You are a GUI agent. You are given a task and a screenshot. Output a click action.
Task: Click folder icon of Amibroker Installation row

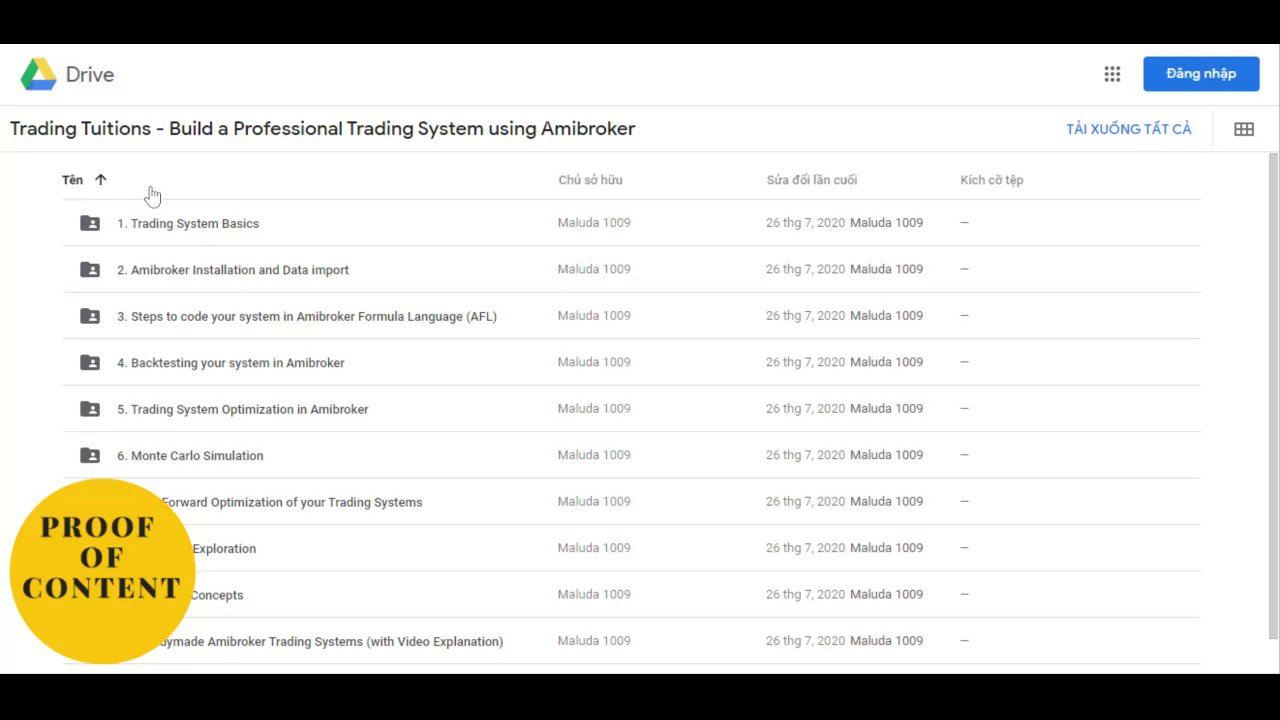tap(90, 270)
